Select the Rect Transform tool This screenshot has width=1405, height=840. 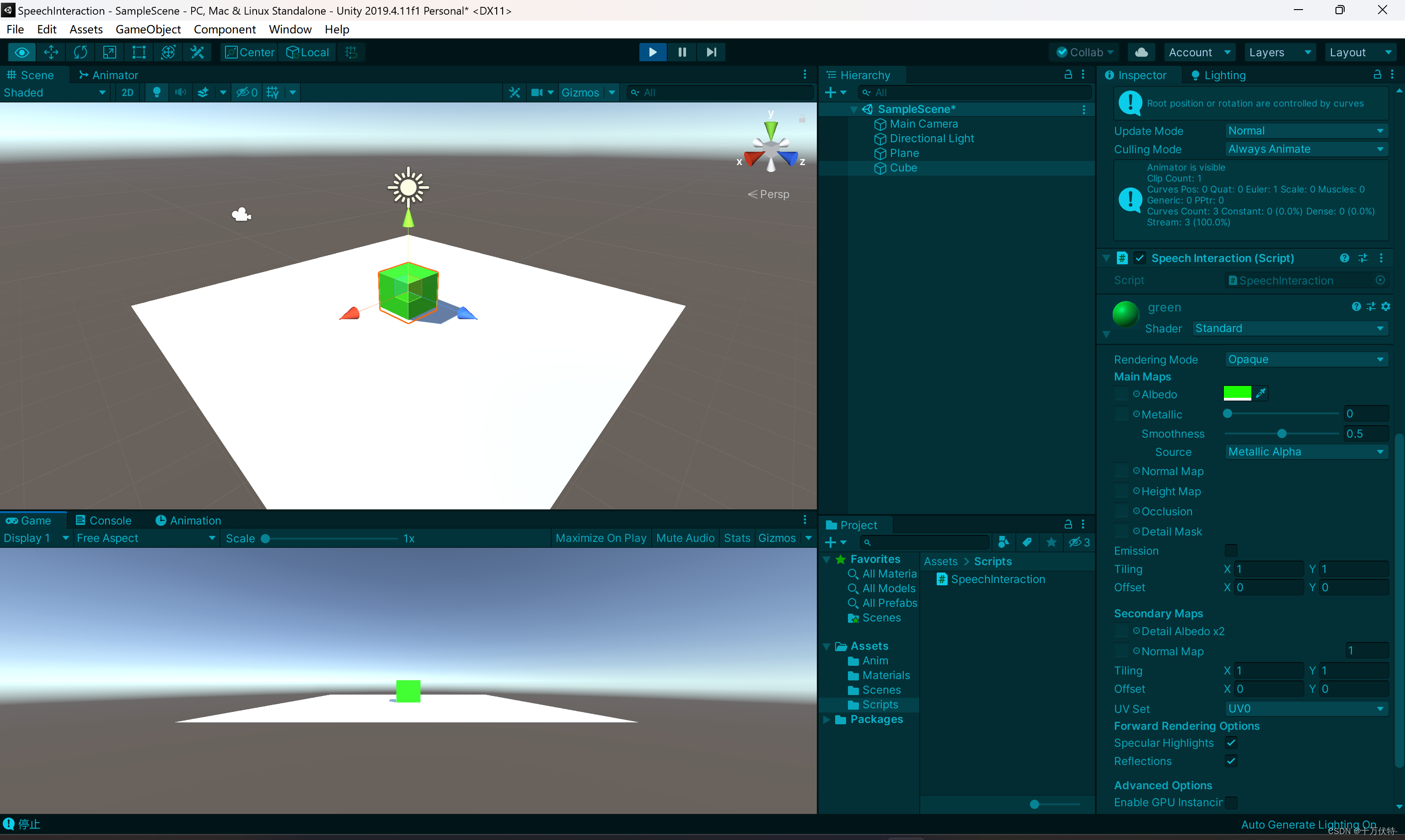click(139, 52)
